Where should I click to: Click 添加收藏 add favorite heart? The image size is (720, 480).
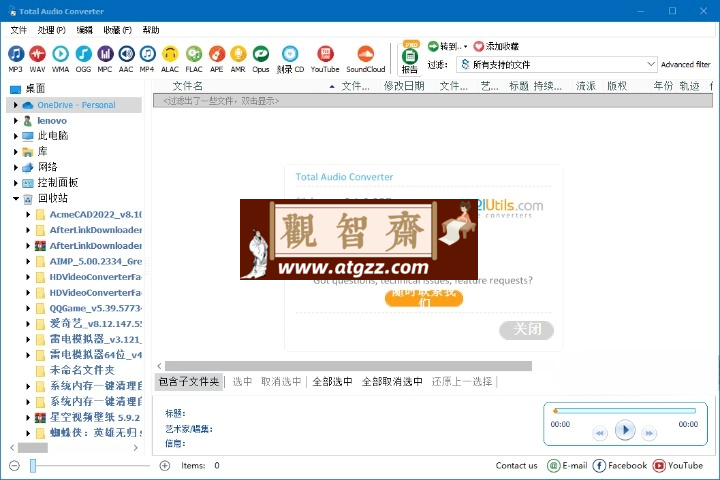pos(496,46)
